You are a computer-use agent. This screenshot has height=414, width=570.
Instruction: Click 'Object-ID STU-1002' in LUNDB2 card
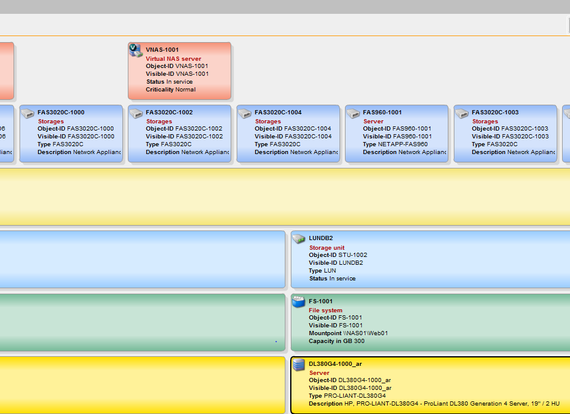[338, 255]
